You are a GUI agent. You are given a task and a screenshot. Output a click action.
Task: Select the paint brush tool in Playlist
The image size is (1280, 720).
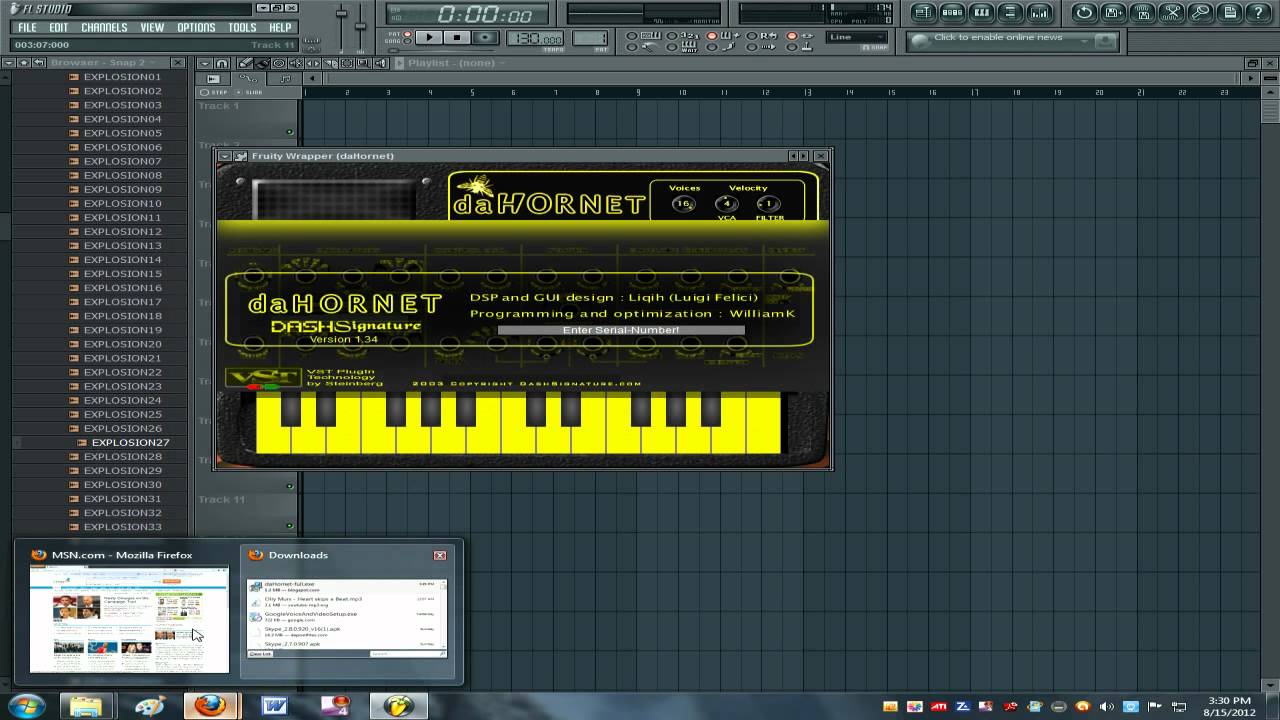(x=262, y=63)
